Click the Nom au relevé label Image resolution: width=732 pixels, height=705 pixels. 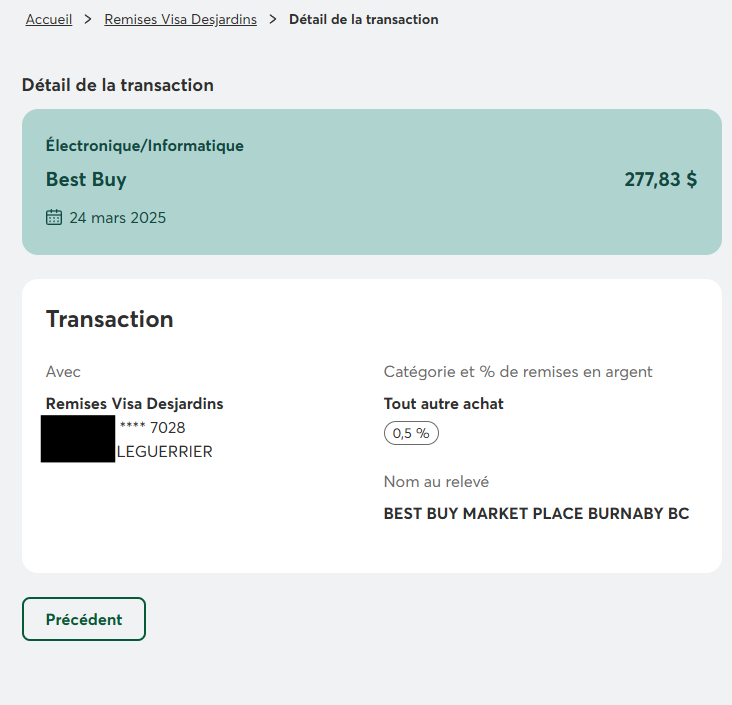point(436,482)
